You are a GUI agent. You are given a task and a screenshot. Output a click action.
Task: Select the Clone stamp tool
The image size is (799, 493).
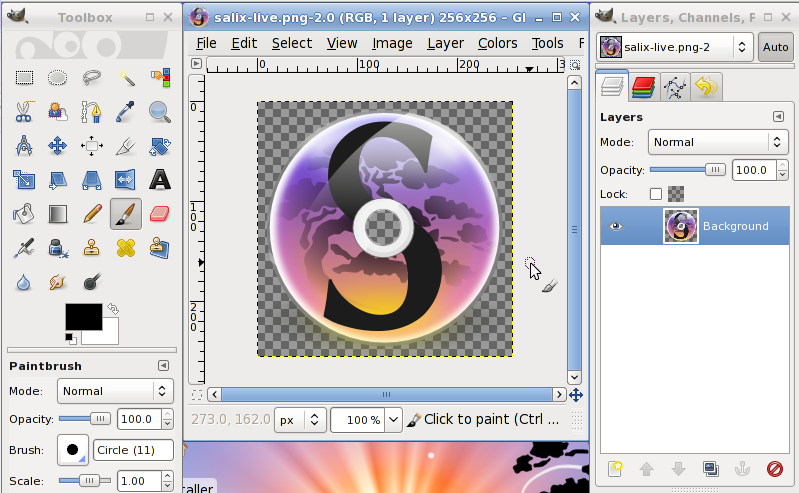[92, 248]
